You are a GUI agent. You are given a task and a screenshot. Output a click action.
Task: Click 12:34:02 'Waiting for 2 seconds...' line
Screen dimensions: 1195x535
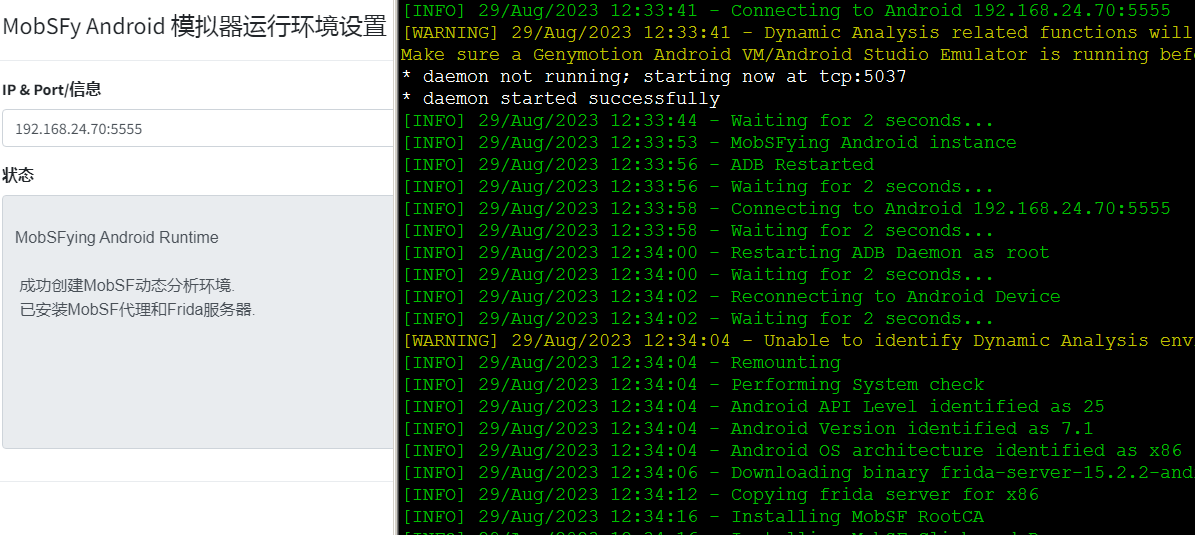click(698, 319)
